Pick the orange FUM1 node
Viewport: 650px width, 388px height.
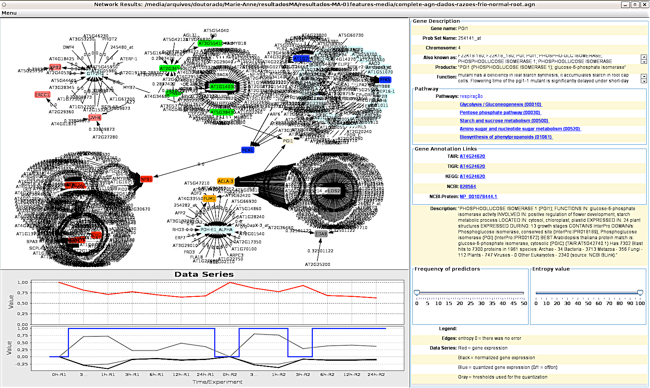click(209, 199)
